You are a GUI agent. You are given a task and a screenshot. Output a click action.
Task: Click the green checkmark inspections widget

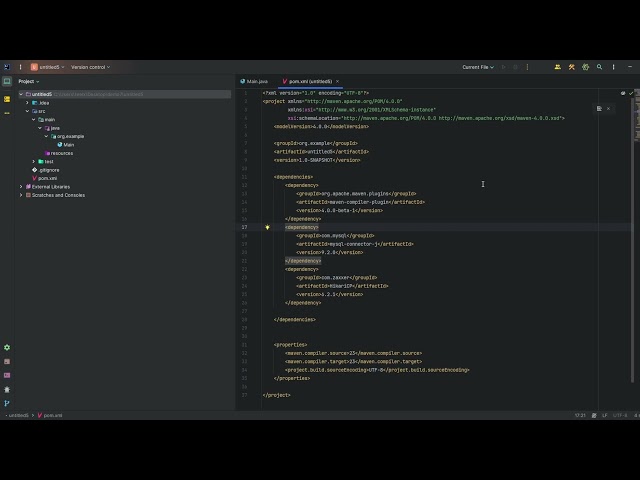[631, 93]
